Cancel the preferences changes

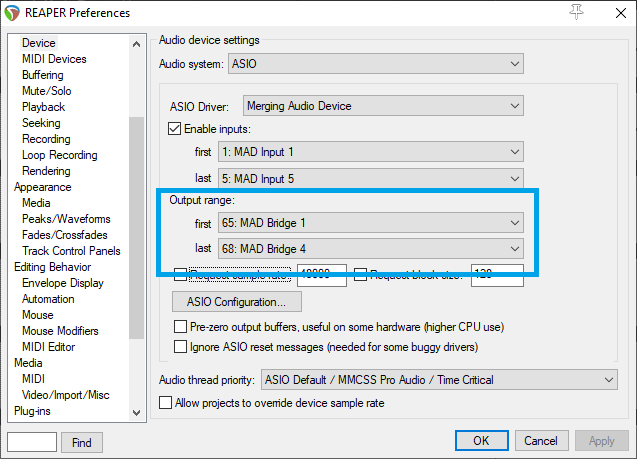(541, 441)
